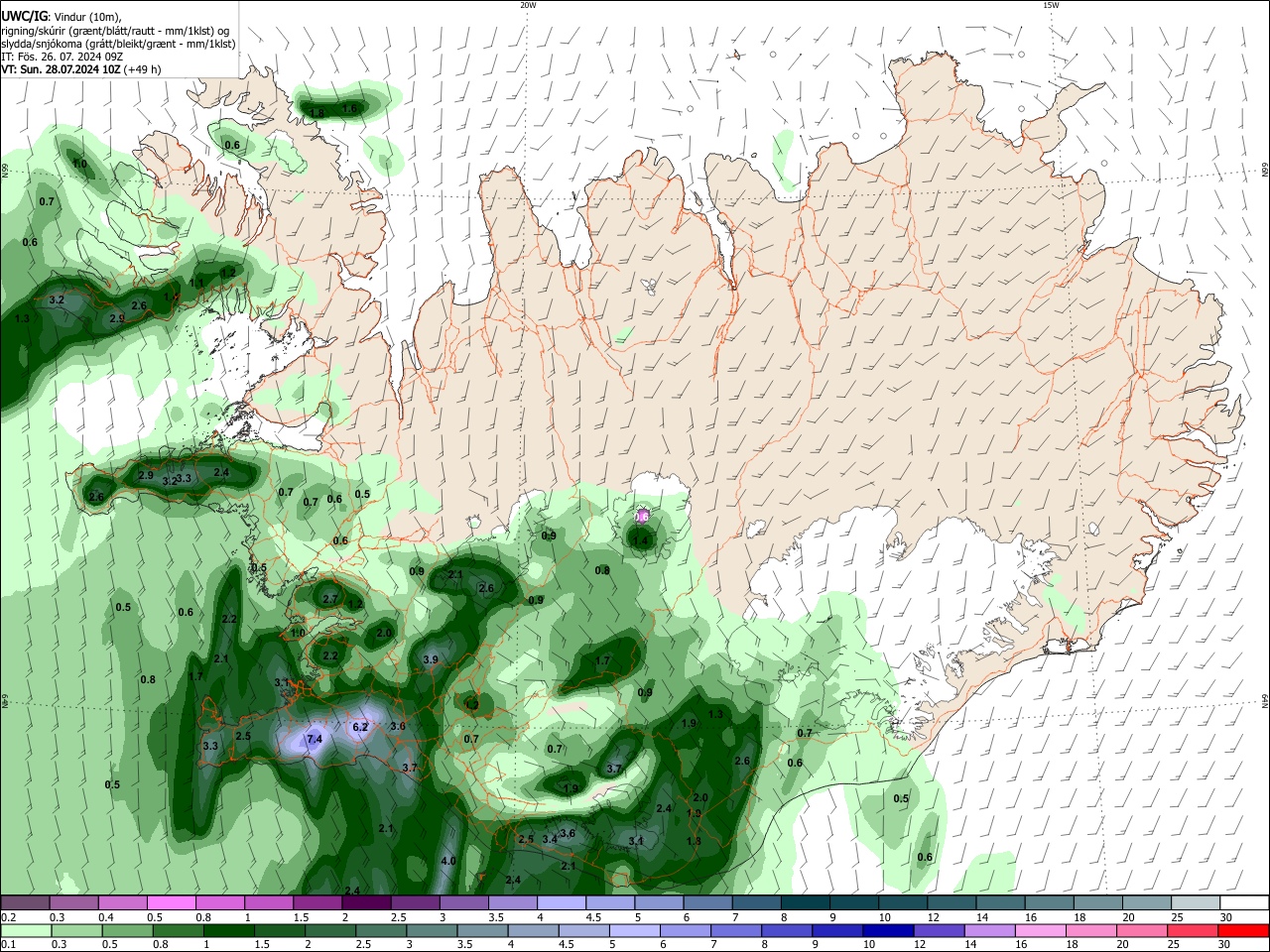Screen dimensions: 1270x952
Task: Click the 64N latitude label on right edge
Action: point(1265,701)
